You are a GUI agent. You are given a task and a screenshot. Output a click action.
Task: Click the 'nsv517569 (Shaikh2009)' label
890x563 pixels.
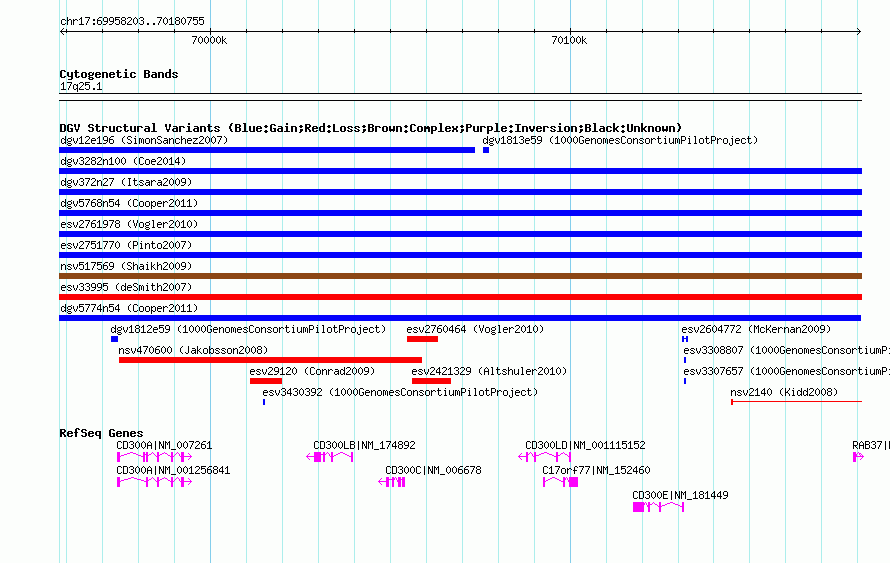[126, 266]
